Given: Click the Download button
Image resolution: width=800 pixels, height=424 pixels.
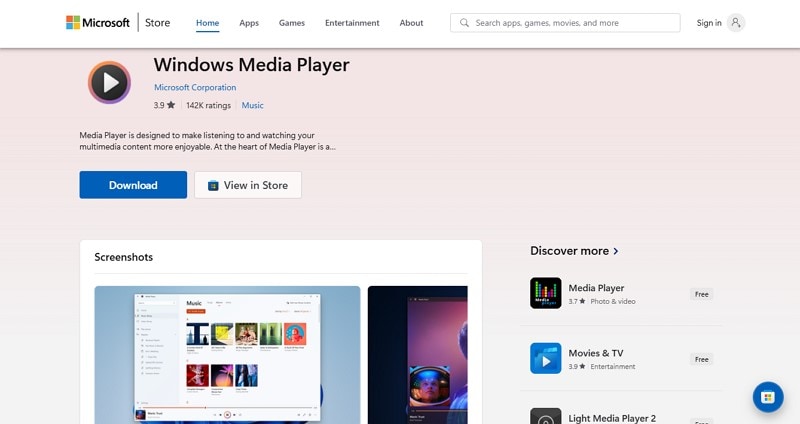Looking at the screenshot, I should click(133, 185).
